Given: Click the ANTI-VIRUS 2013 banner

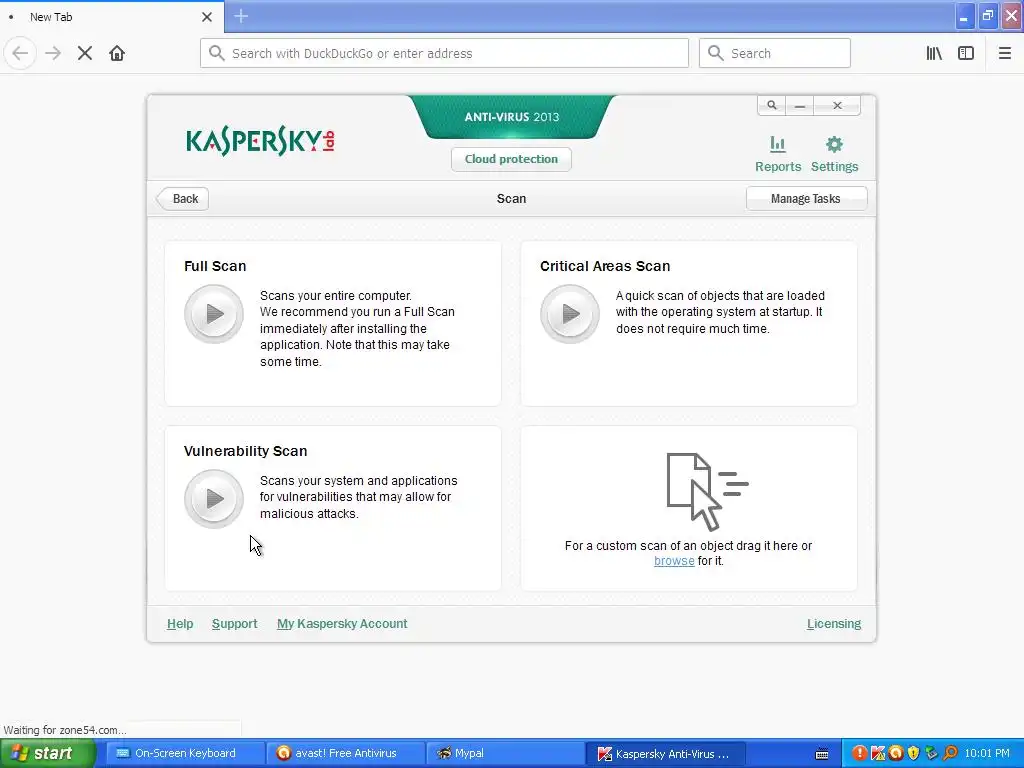Looking at the screenshot, I should [511, 117].
